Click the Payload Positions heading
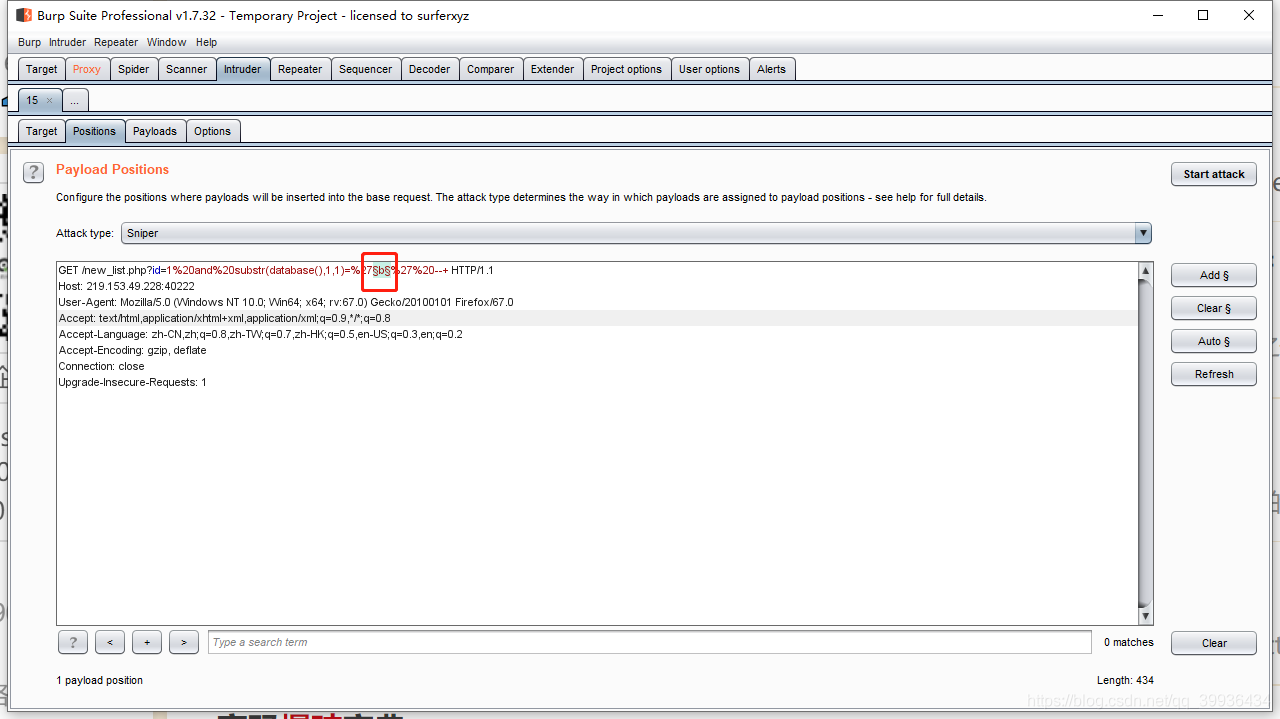 click(x=112, y=169)
